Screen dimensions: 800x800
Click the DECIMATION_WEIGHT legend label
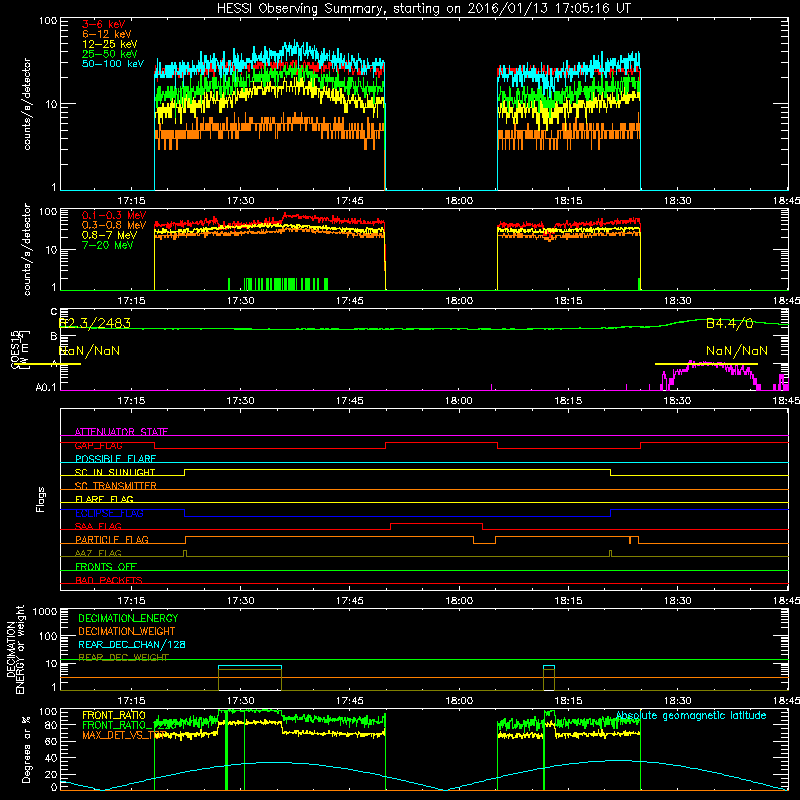127,632
